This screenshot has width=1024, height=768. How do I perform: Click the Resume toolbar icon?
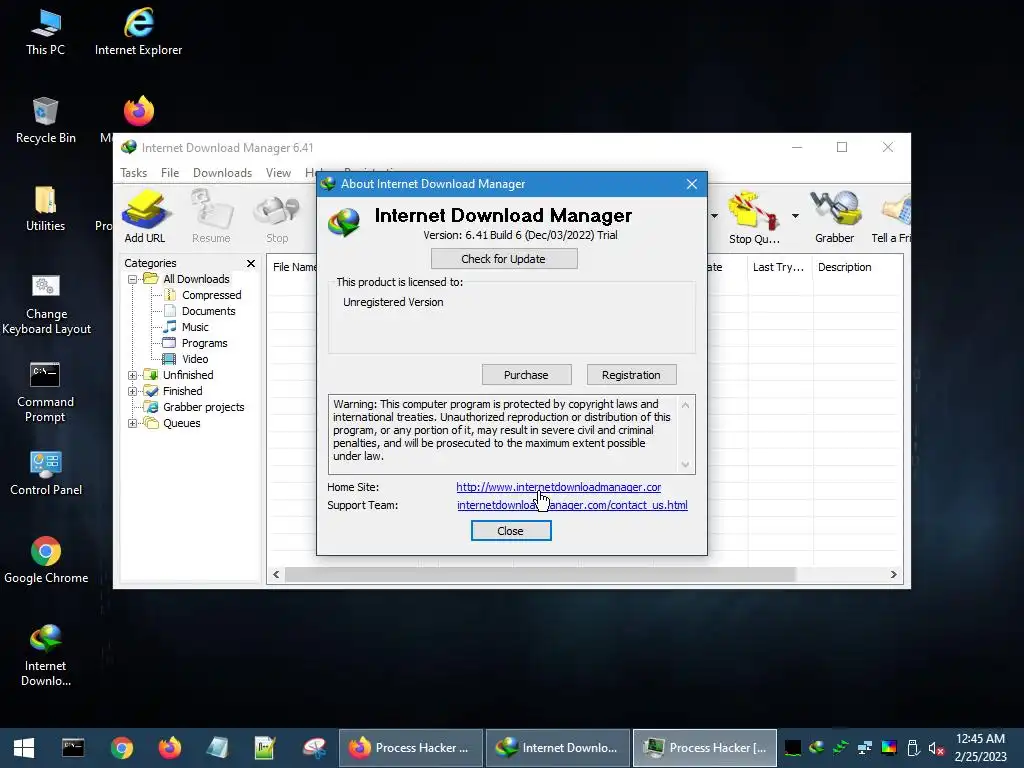211,216
